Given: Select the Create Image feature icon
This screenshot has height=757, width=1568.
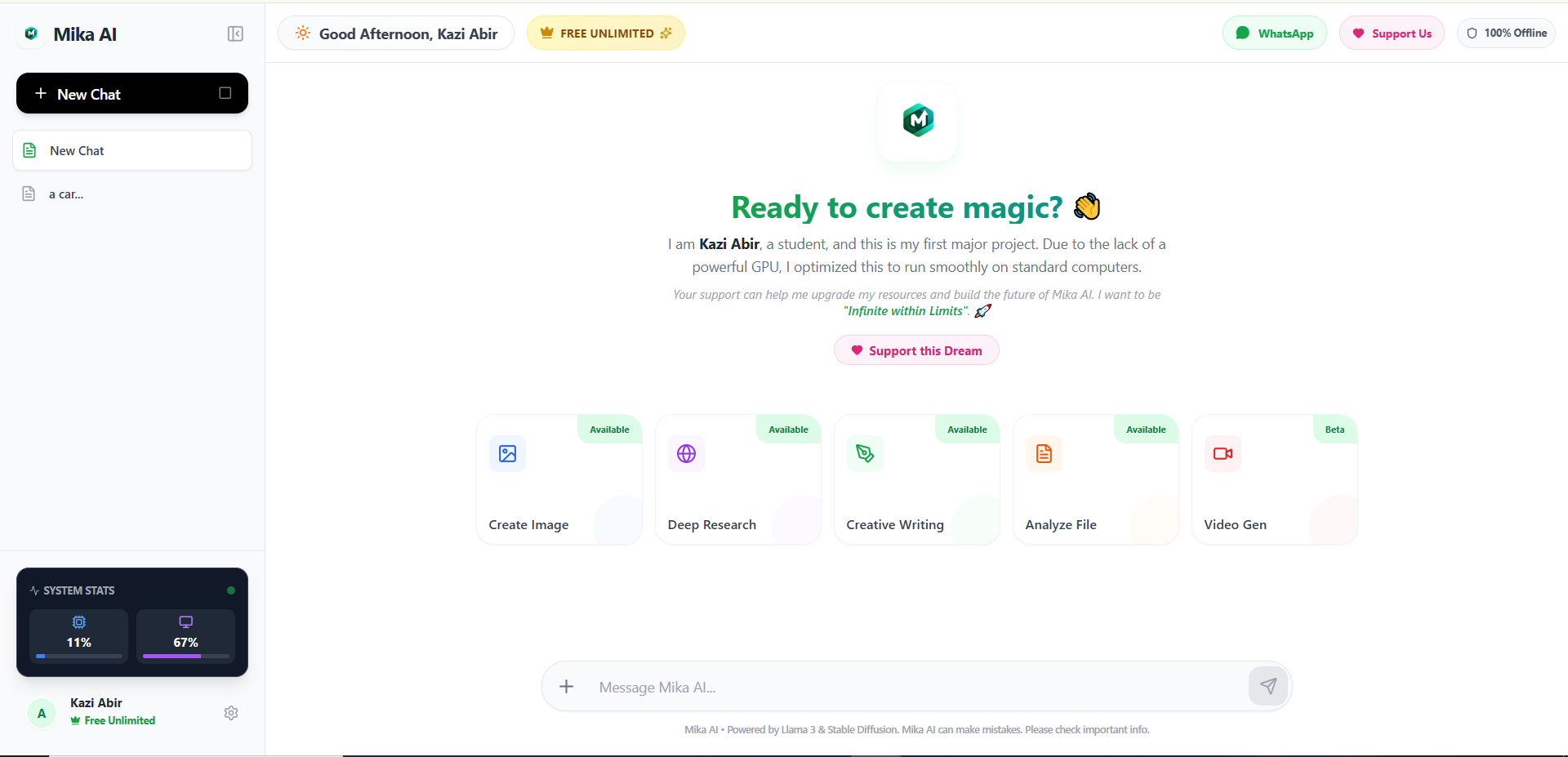Looking at the screenshot, I should coord(506,453).
